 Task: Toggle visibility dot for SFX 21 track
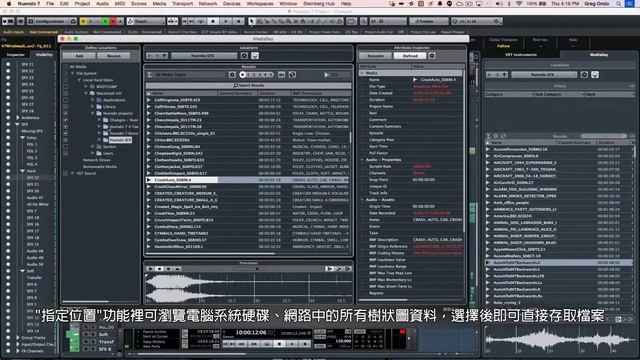click(8, 64)
